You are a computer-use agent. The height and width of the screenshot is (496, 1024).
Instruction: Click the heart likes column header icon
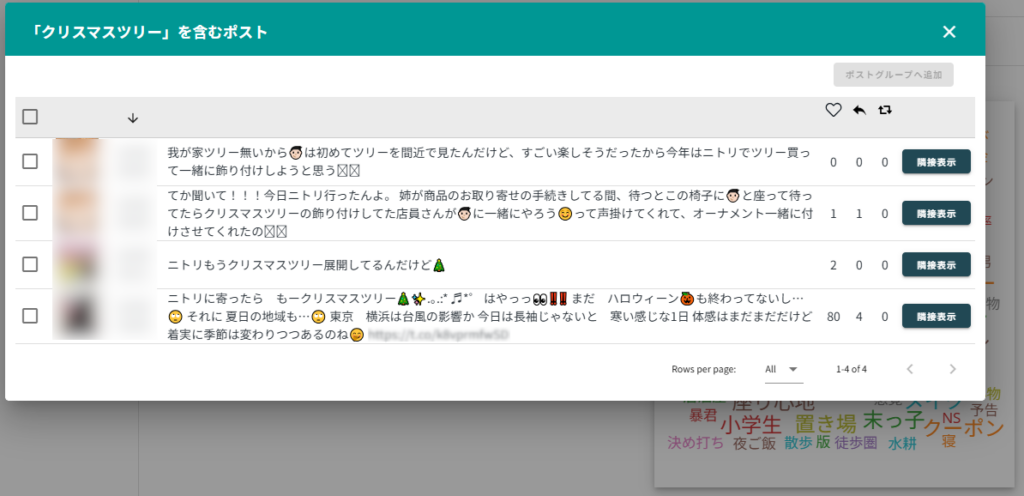tap(833, 110)
